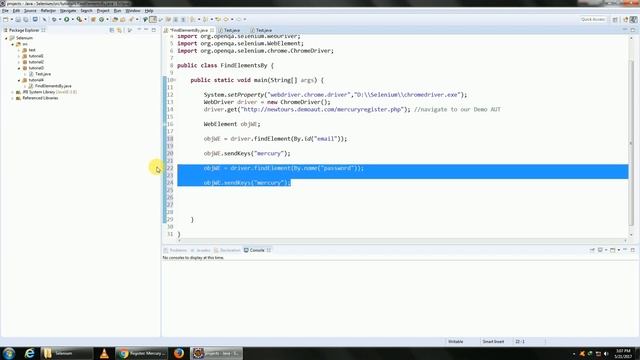Open the Help menu
The height and width of the screenshot is (360, 640).
point(149,11)
